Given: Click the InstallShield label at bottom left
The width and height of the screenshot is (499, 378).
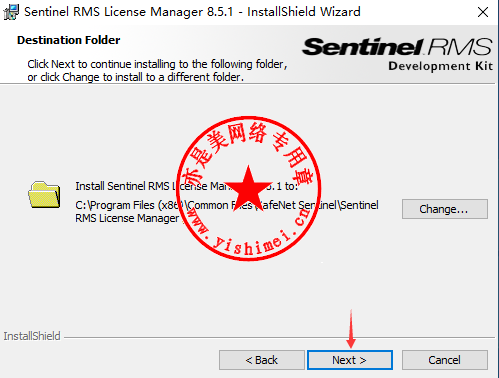Looking at the screenshot, I should pos(32,336).
